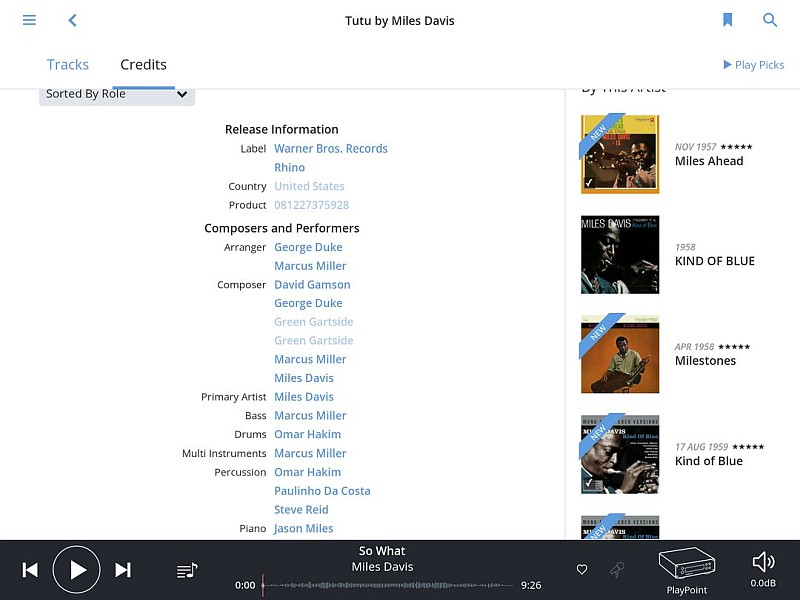This screenshot has width=800, height=600.
Task: Open Jason Miles piano link
Action: [304, 529]
